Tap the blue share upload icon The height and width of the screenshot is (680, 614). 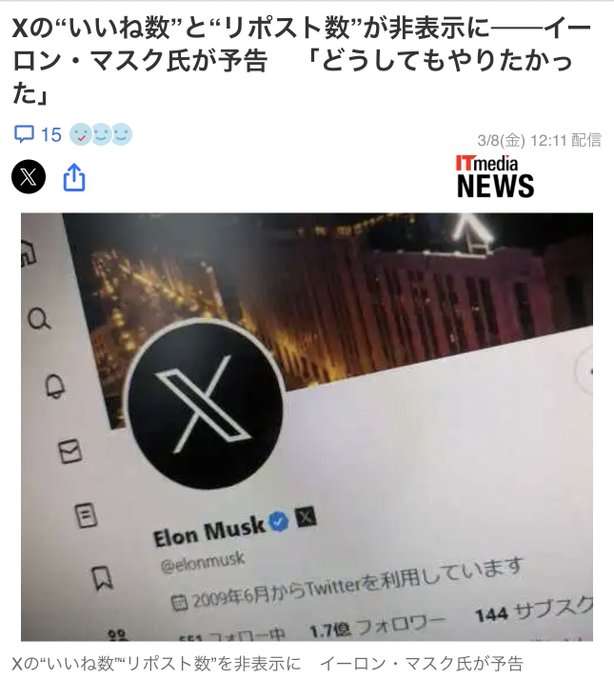(74, 177)
